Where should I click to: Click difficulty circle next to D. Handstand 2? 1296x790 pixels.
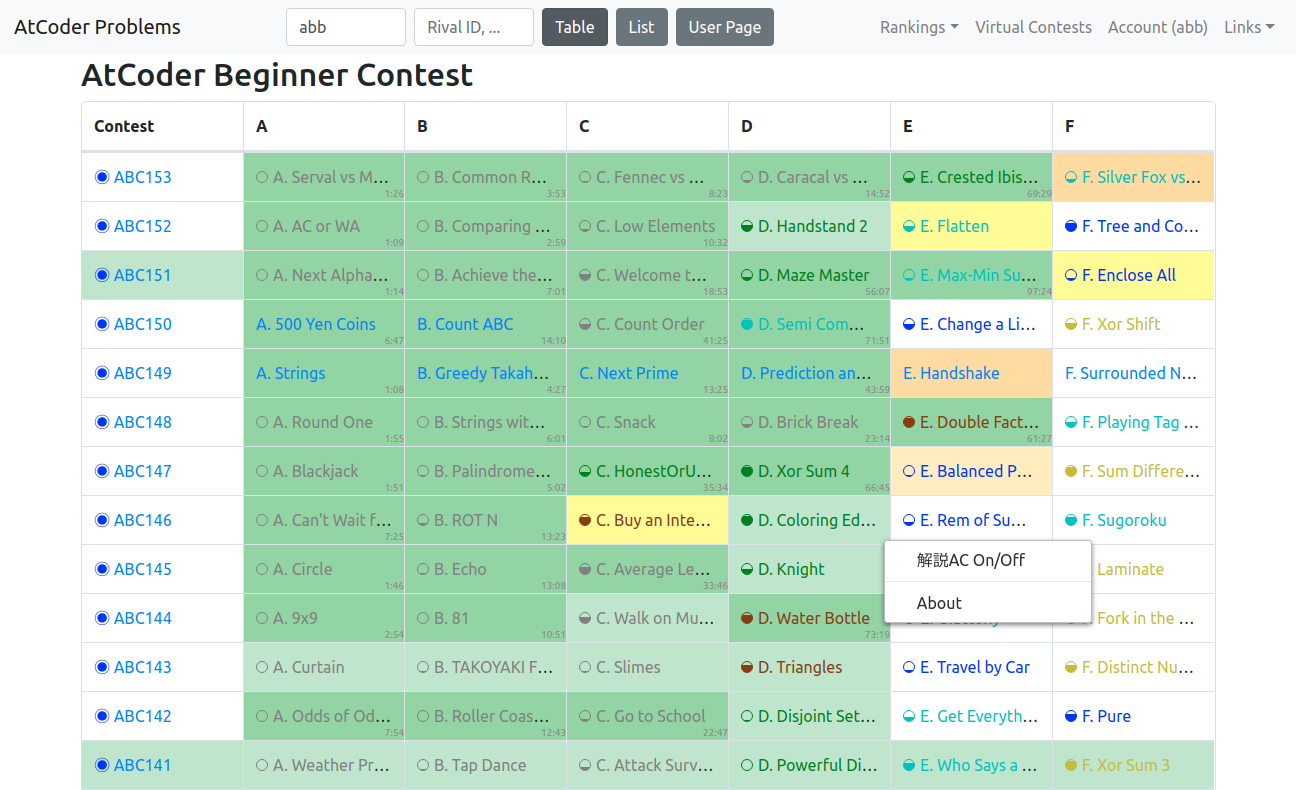tap(746, 226)
